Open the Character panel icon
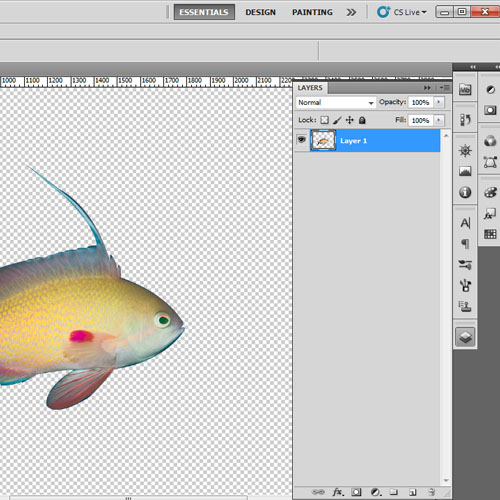 (x=465, y=223)
